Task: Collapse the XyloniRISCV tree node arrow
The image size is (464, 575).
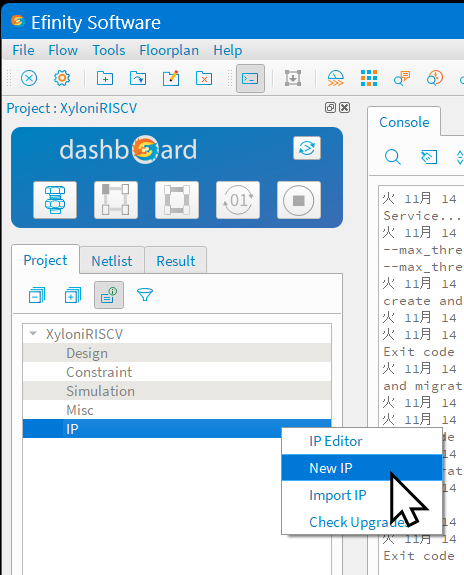Action: (33, 333)
